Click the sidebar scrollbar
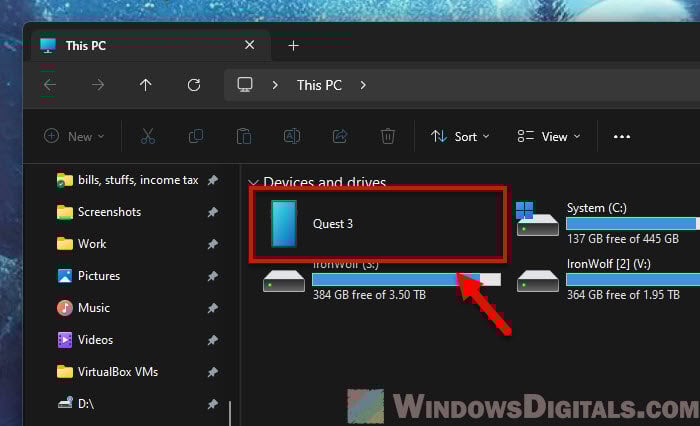The image size is (700, 426). 230,413
